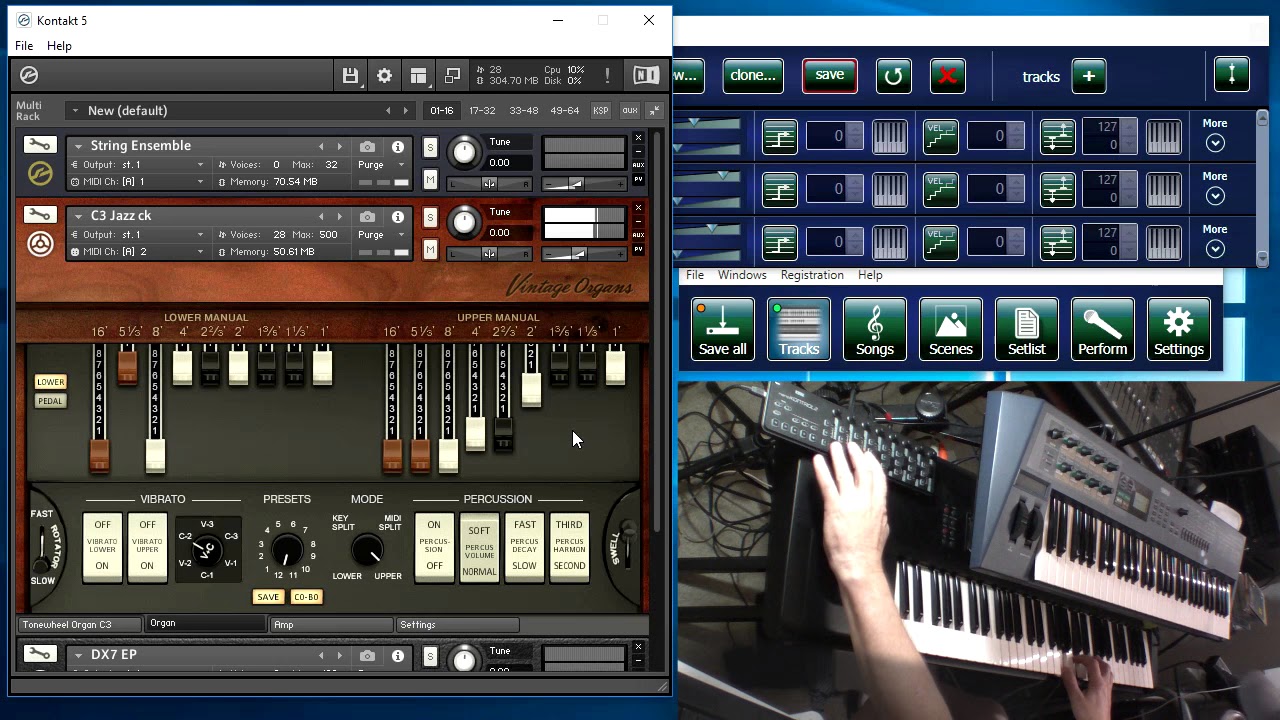Open host Windows menu
The image size is (1280, 720).
pos(742,275)
